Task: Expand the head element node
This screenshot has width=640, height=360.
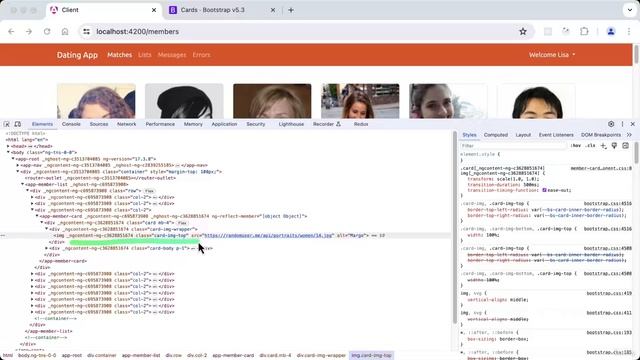Action: click(x=8, y=146)
